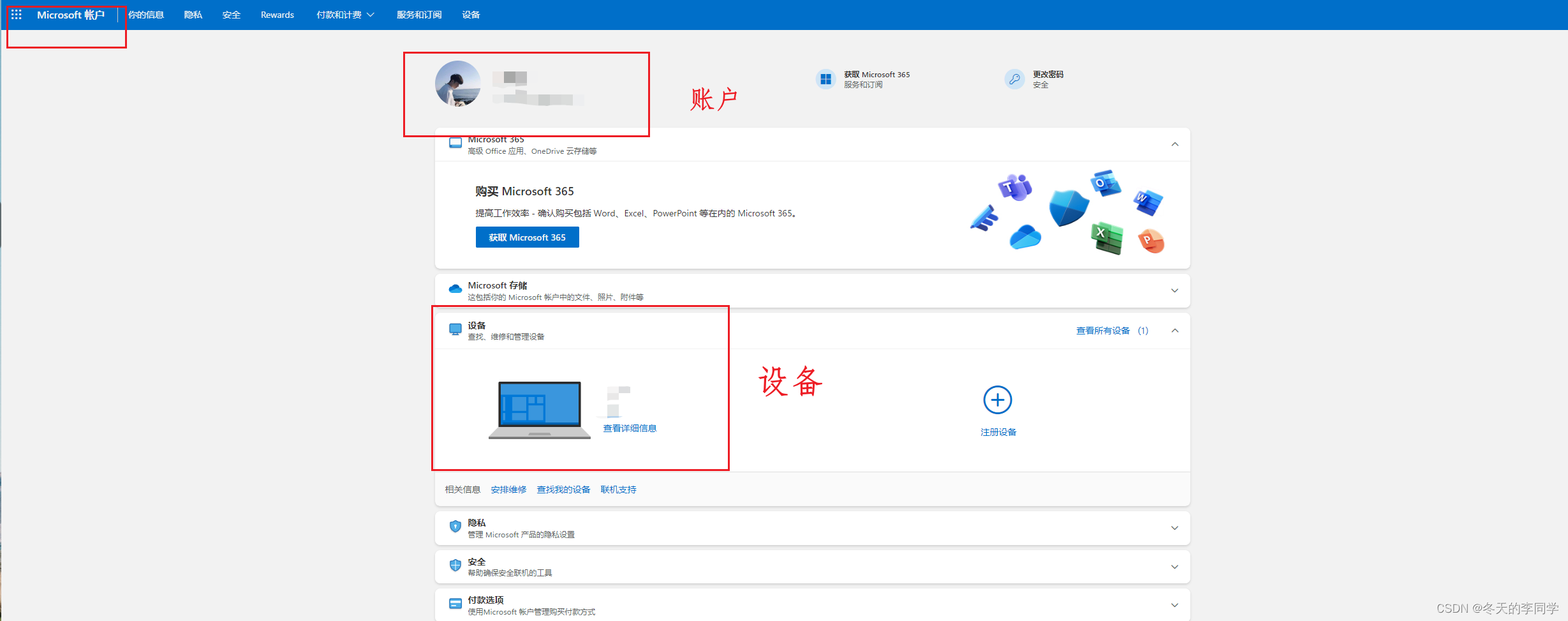Viewport: 1568px width, 621px height.
Task: Open 获取 Microsoft 365 quick link text
Action: tap(877, 75)
